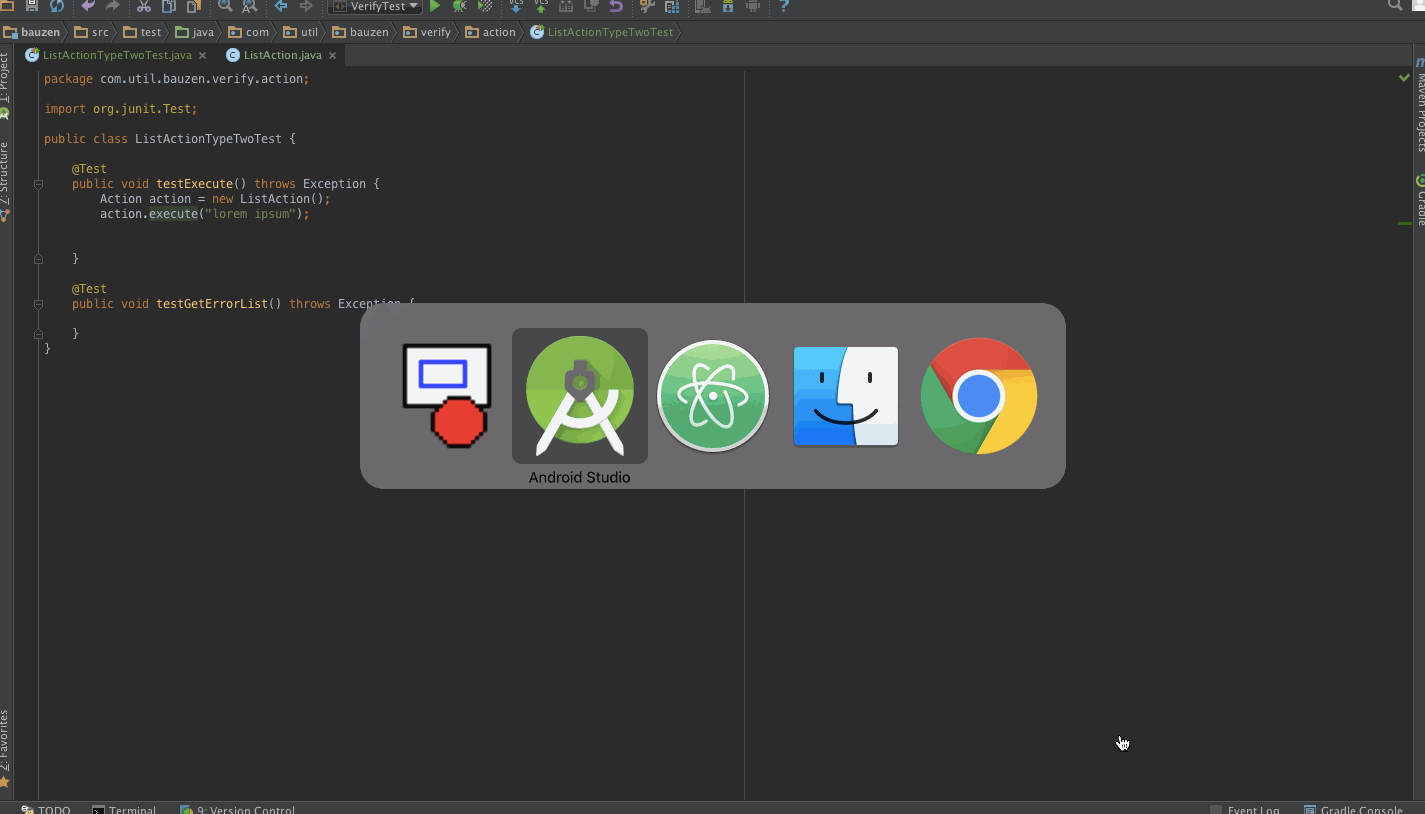Switch to Android Studio in app switcher
The height and width of the screenshot is (814, 1425).
point(580,396)
